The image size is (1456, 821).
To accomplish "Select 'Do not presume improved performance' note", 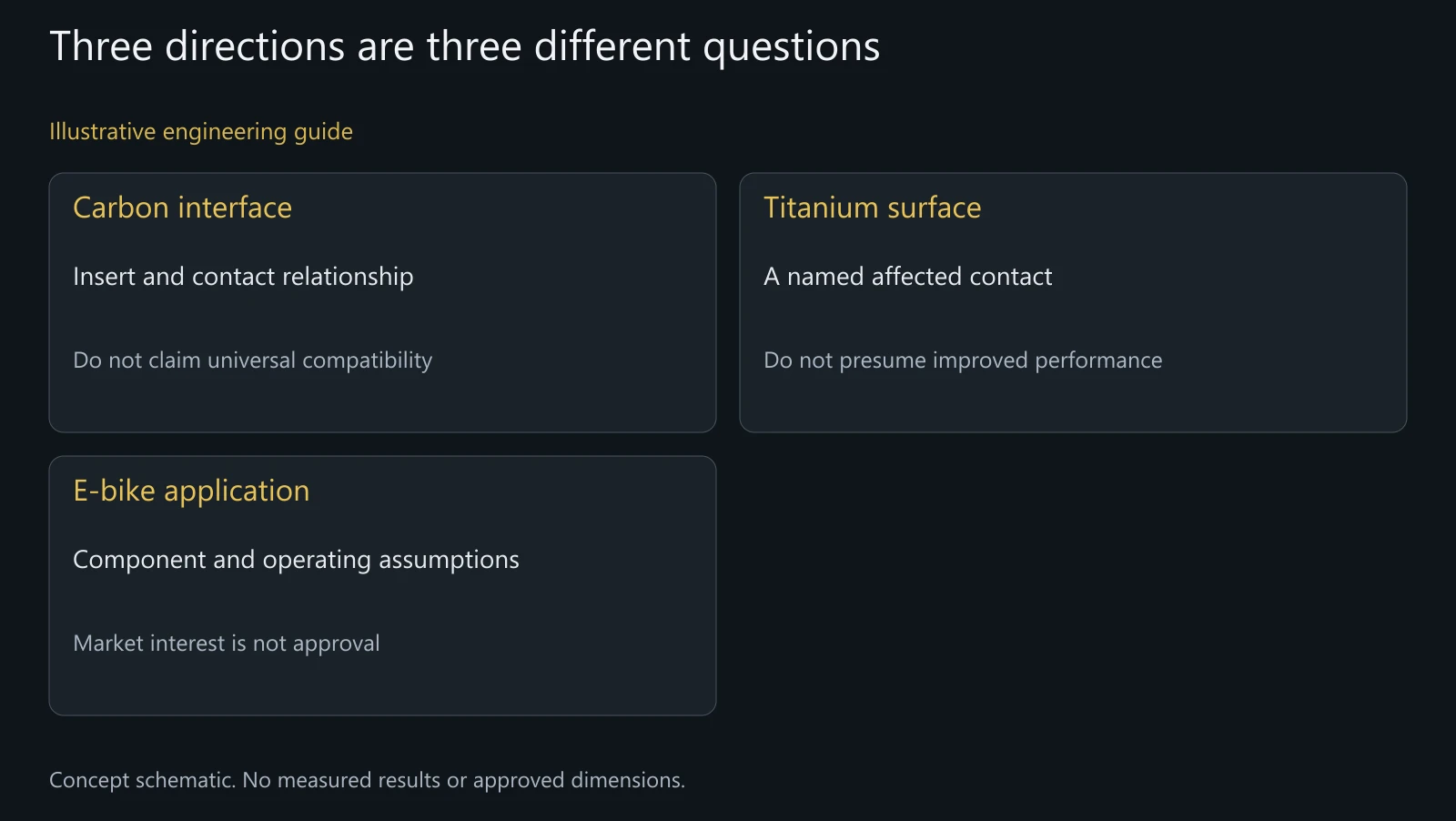I will [x=963, y=360].
